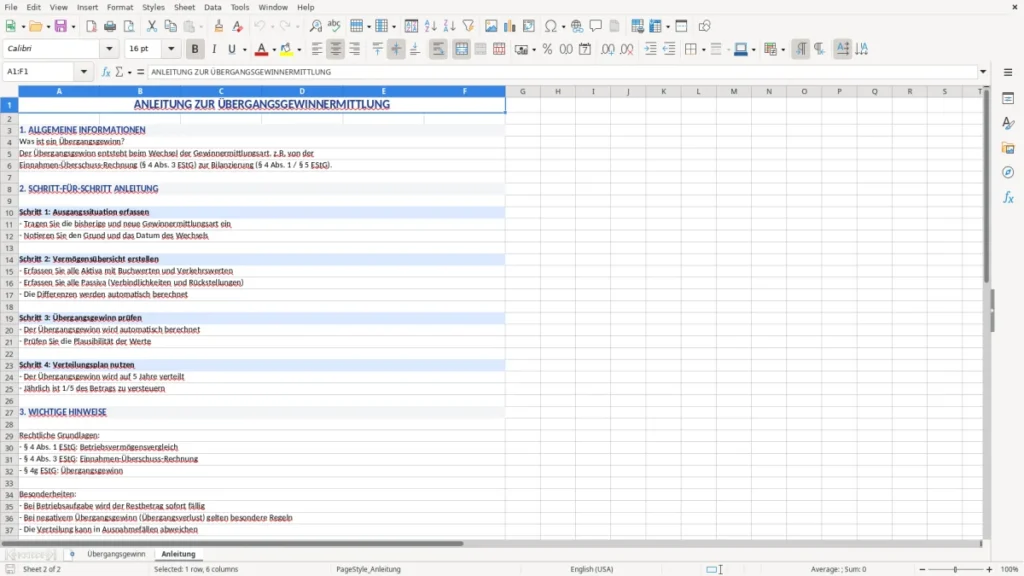Open the Tools menu
The width and height of the screenshot is (1024, 576).
pyautogui.click(x=240, y=7)
